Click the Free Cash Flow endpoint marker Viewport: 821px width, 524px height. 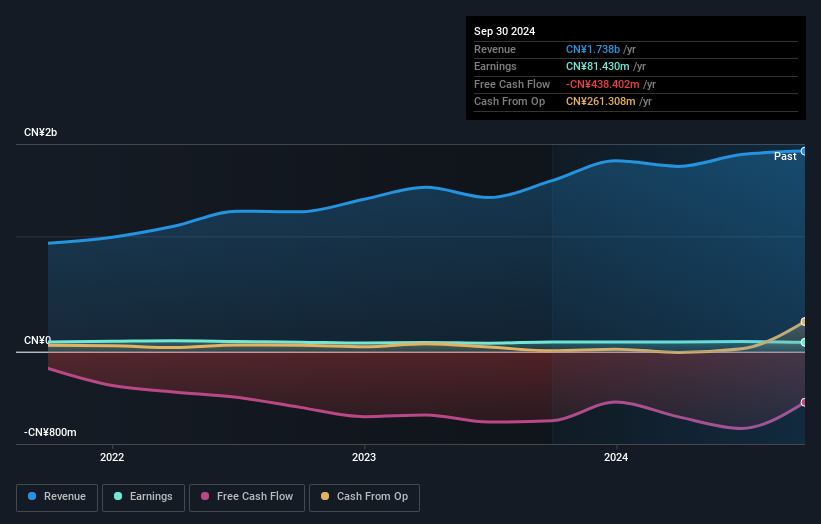tap(804, 403)
